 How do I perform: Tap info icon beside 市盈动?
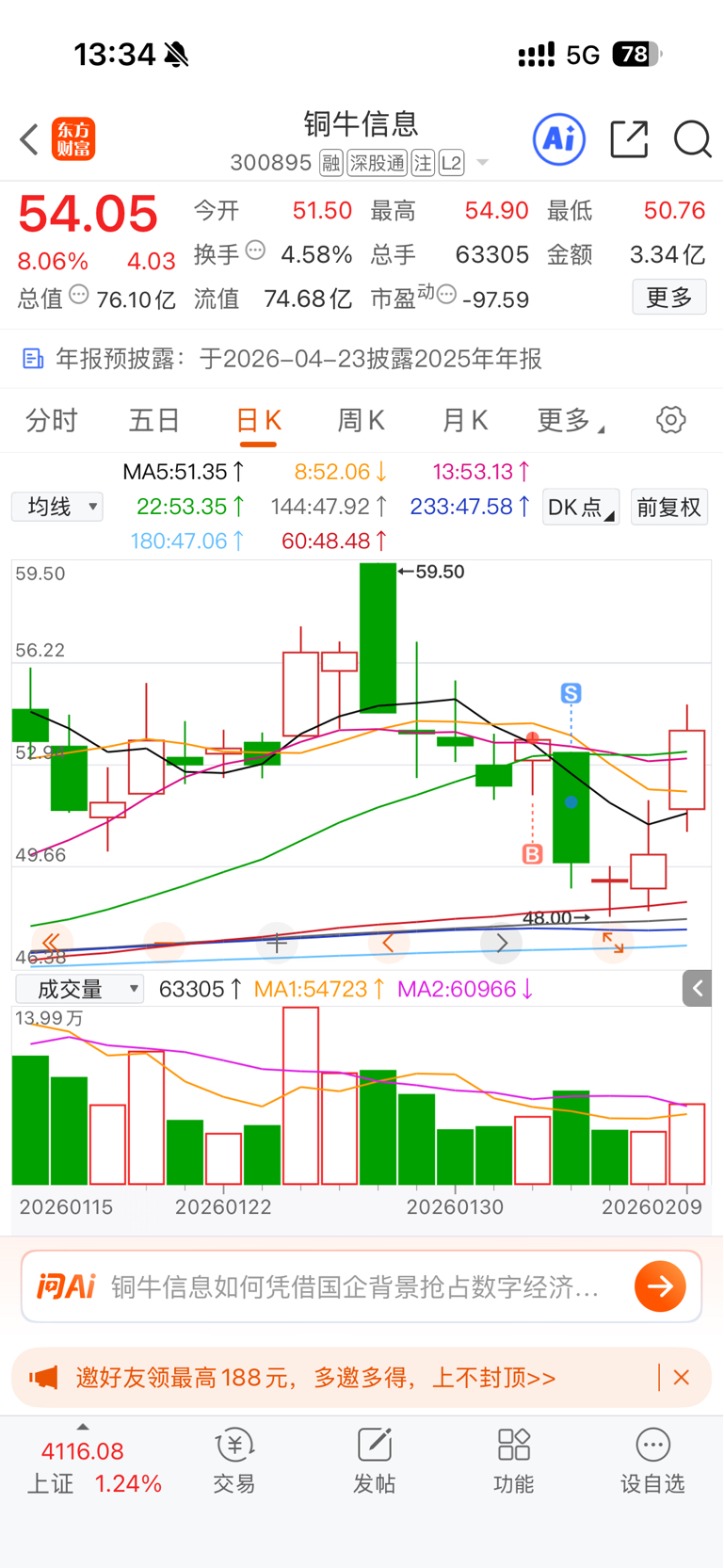click(446, 295)
